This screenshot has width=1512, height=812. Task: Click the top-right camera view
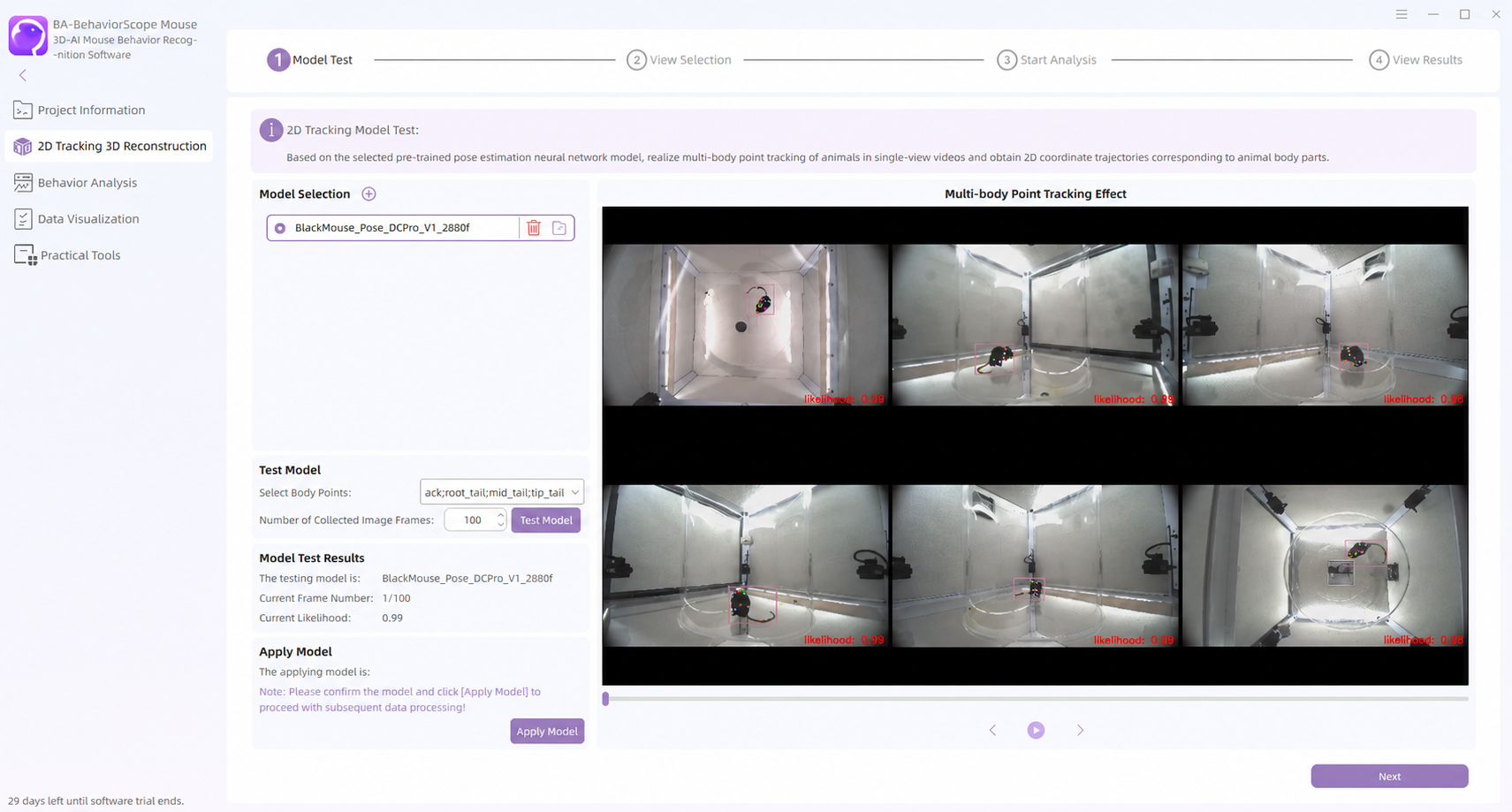[1325, 325]
